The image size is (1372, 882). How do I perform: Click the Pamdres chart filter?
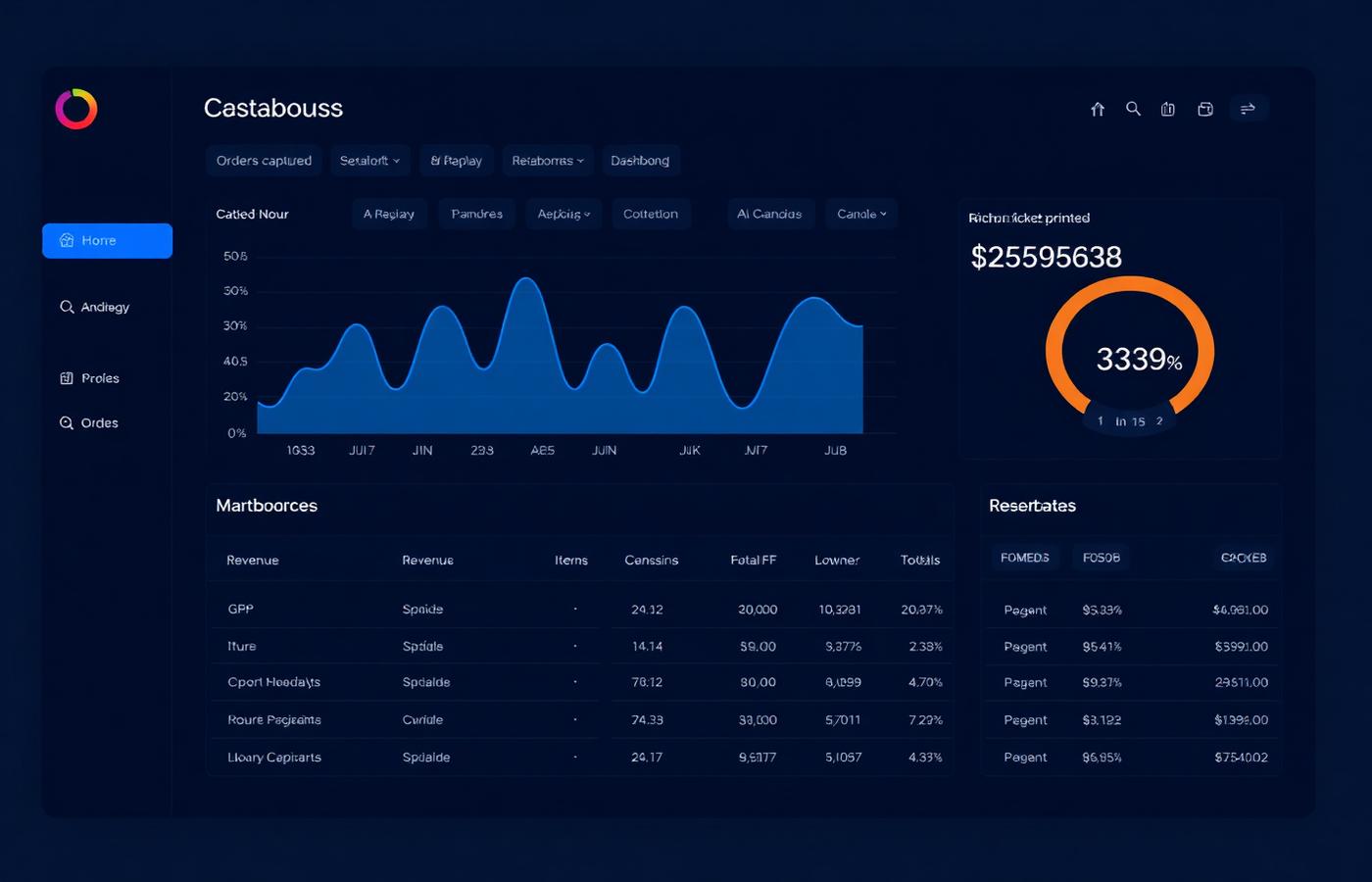pyautogui.click(x=476, y=214)
